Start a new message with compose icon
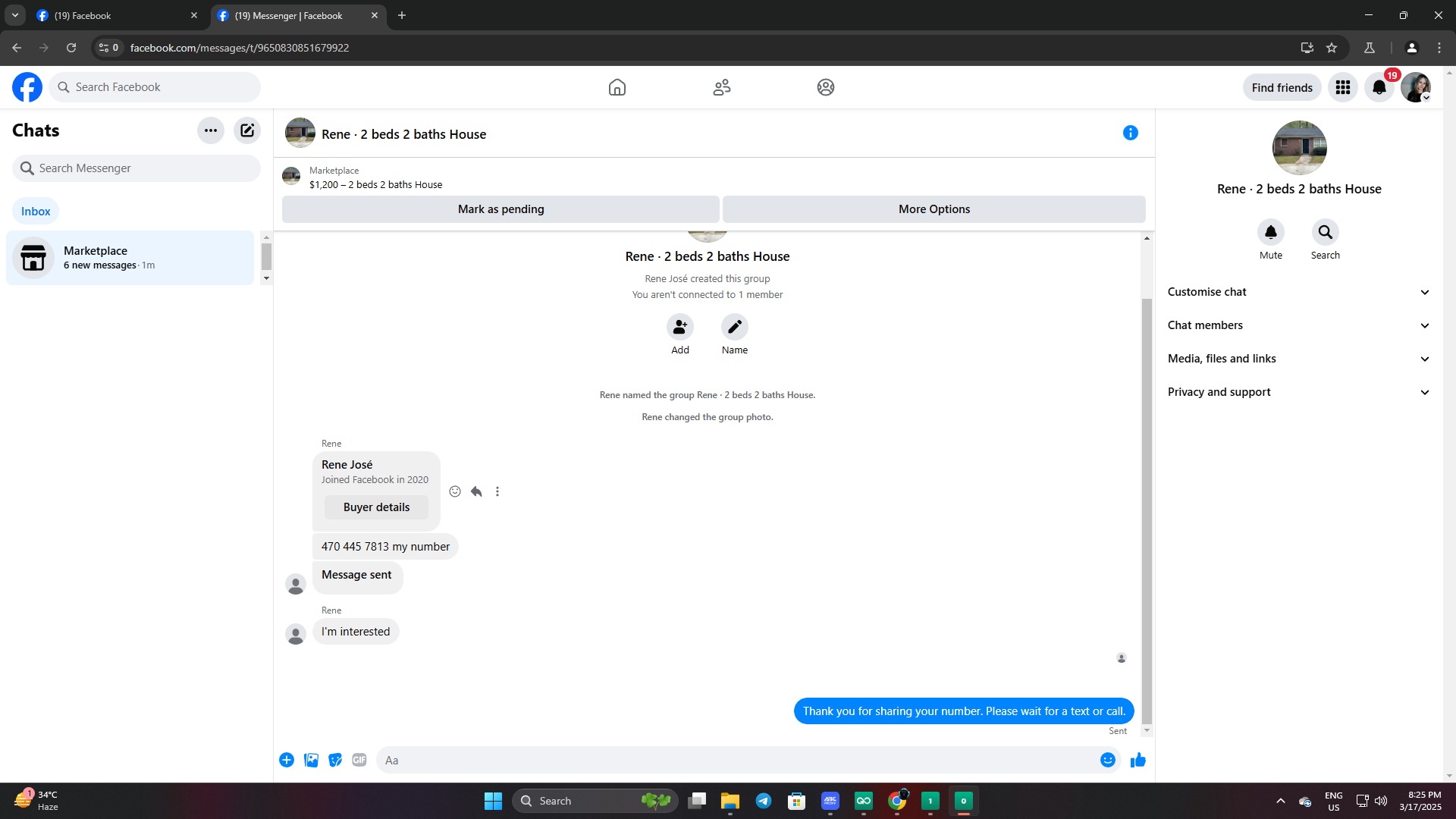Image resolution: width=1456 pixels, height=819 pixels. 247,130
